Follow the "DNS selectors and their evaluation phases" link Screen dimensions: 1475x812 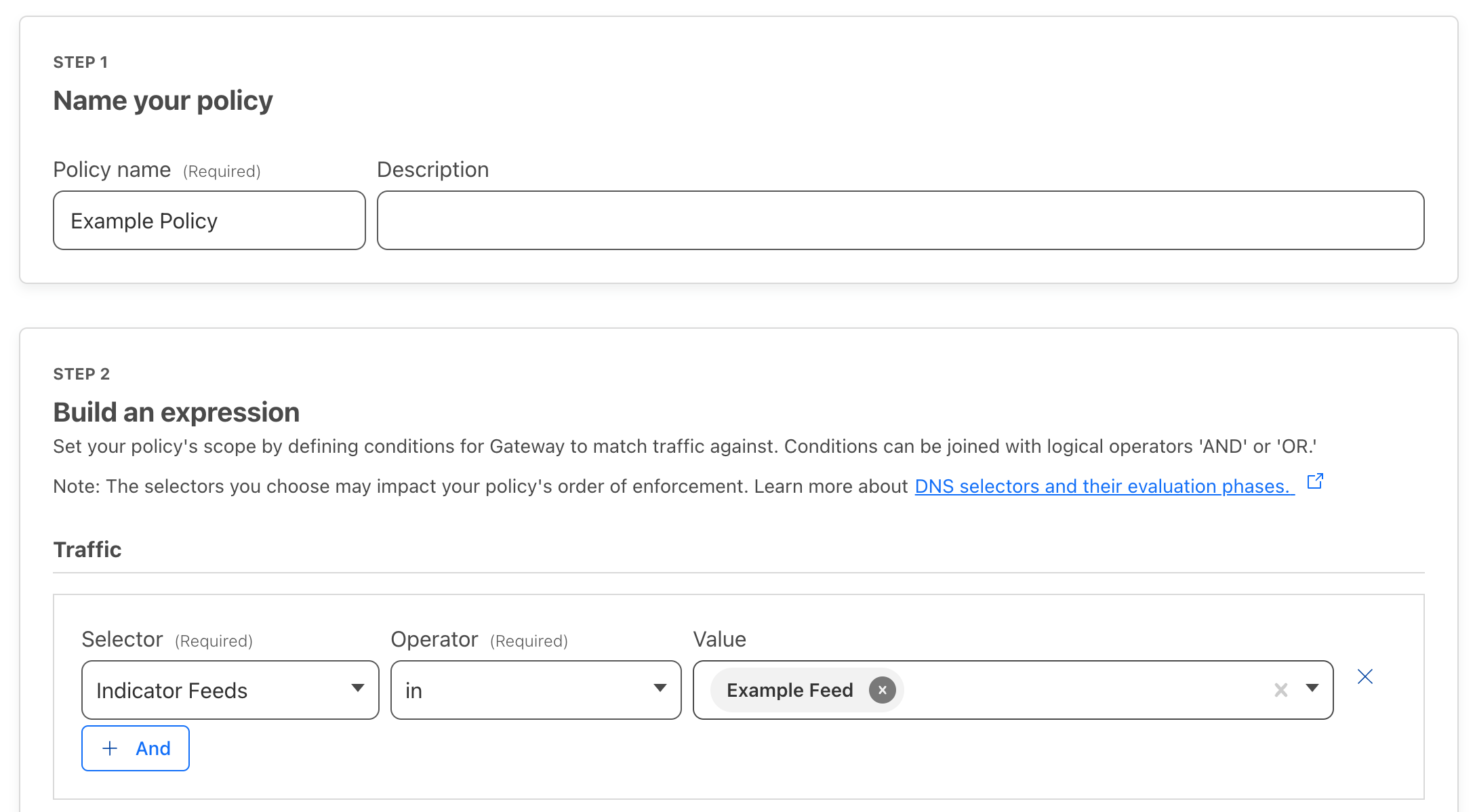(x=1101, y=486)
